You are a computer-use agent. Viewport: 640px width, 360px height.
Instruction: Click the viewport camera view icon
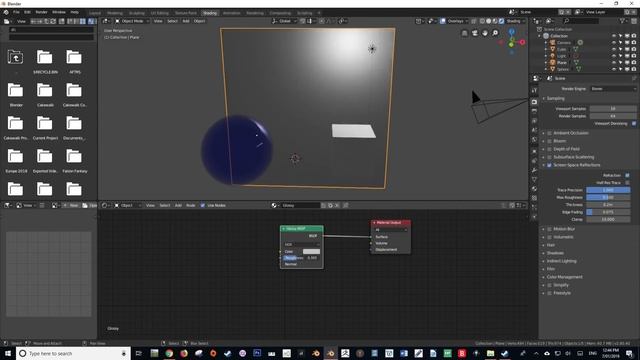[x=475, y=33]
